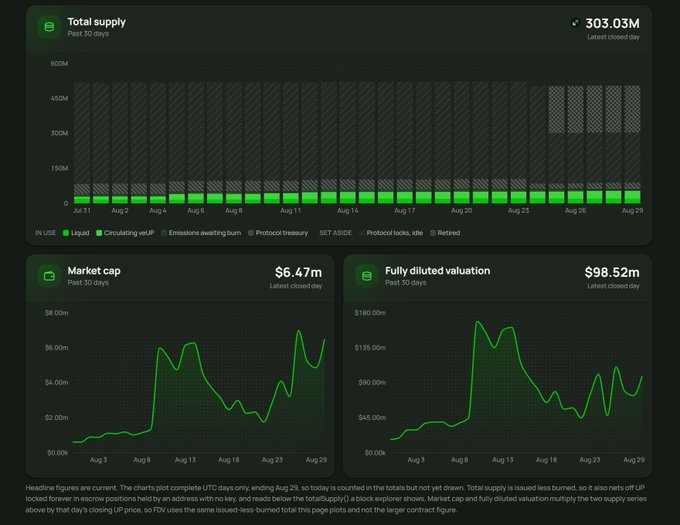The width and height of the screenshot is (680, 525).
Task: Click the Total supply card title
Action: tap(96, 22)
